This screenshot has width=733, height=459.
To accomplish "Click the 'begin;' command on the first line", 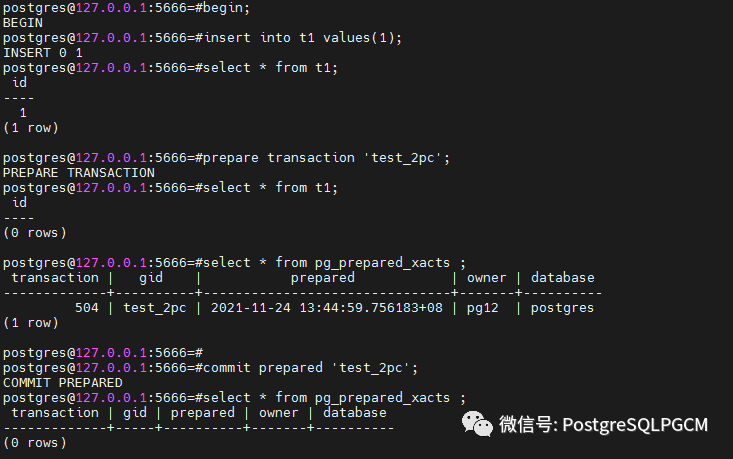I will tap(227, 8).
